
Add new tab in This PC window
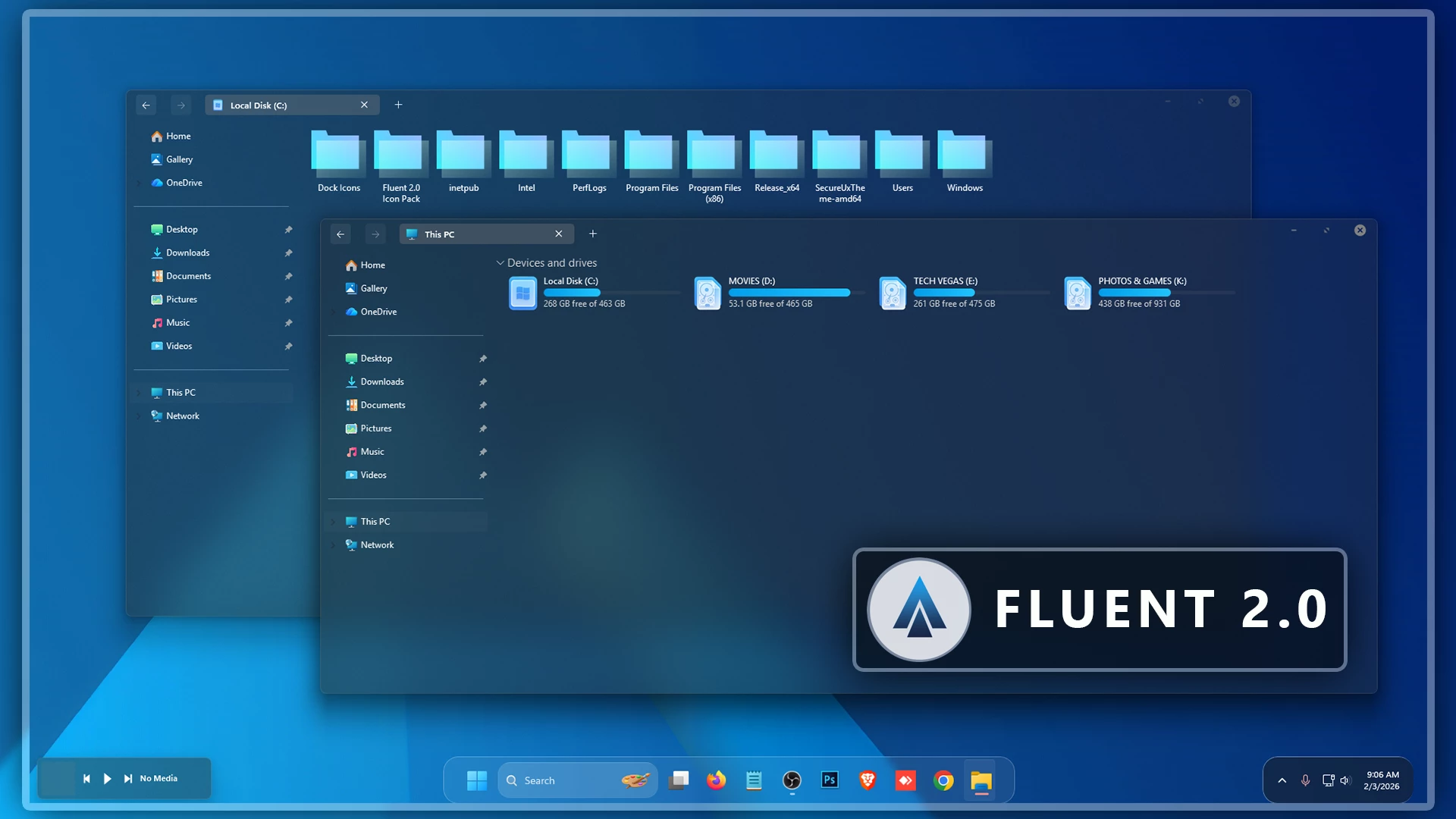coord(593,234)
